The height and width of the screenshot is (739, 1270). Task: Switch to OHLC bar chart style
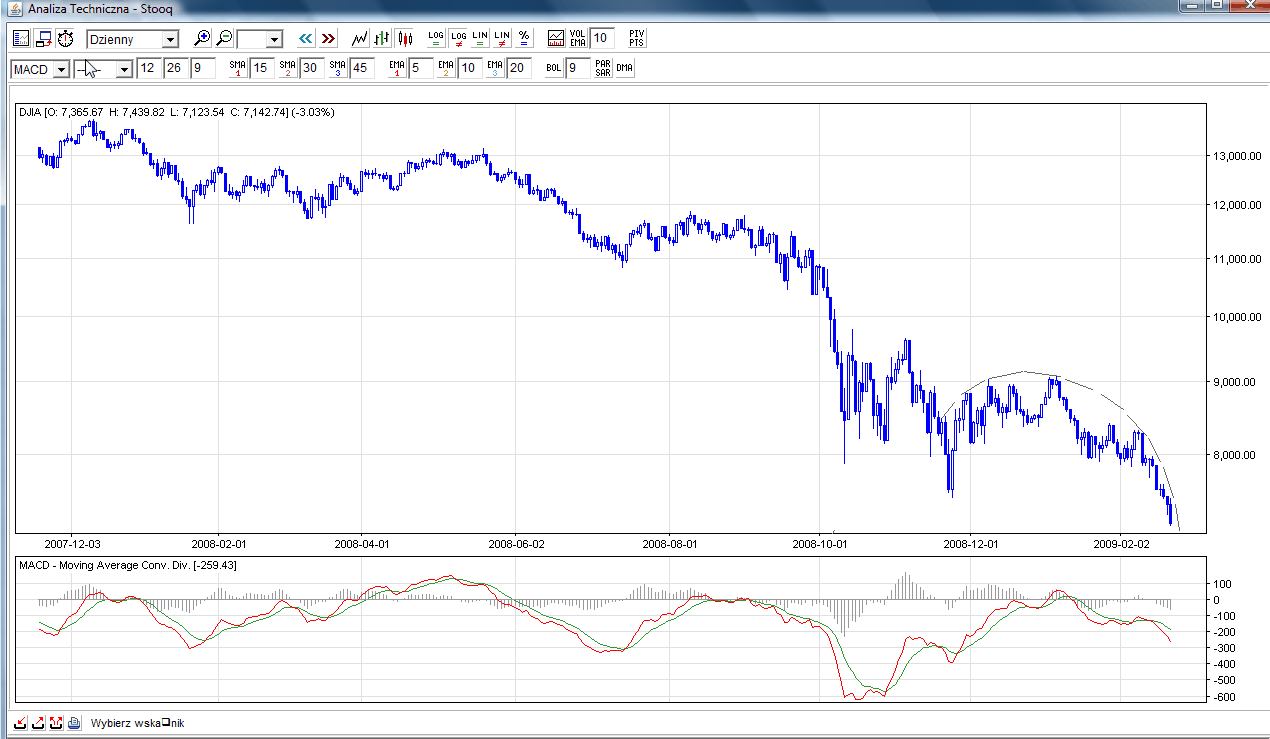[x=381, y=39]
